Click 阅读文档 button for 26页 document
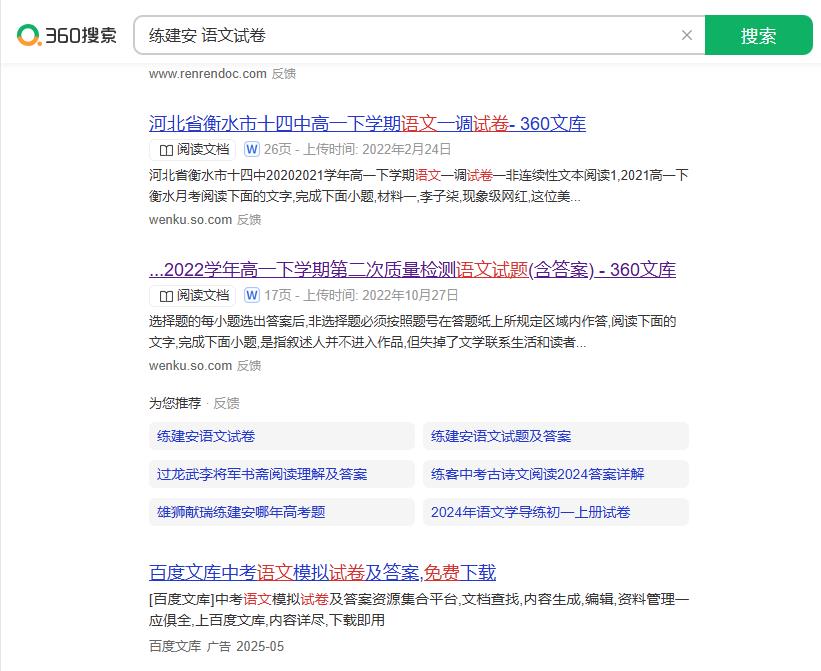This screenshot has height=671, width=821. 193,150
